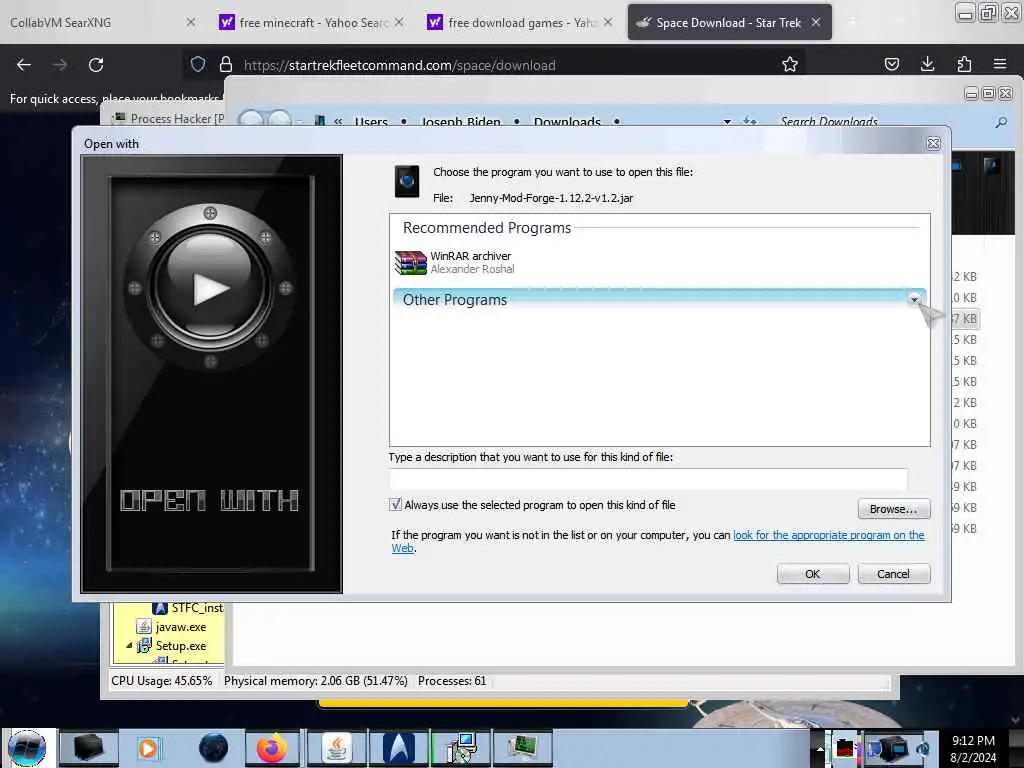Close the Open with dialog
Screen dimensions: 1024x768
point(933,144)
